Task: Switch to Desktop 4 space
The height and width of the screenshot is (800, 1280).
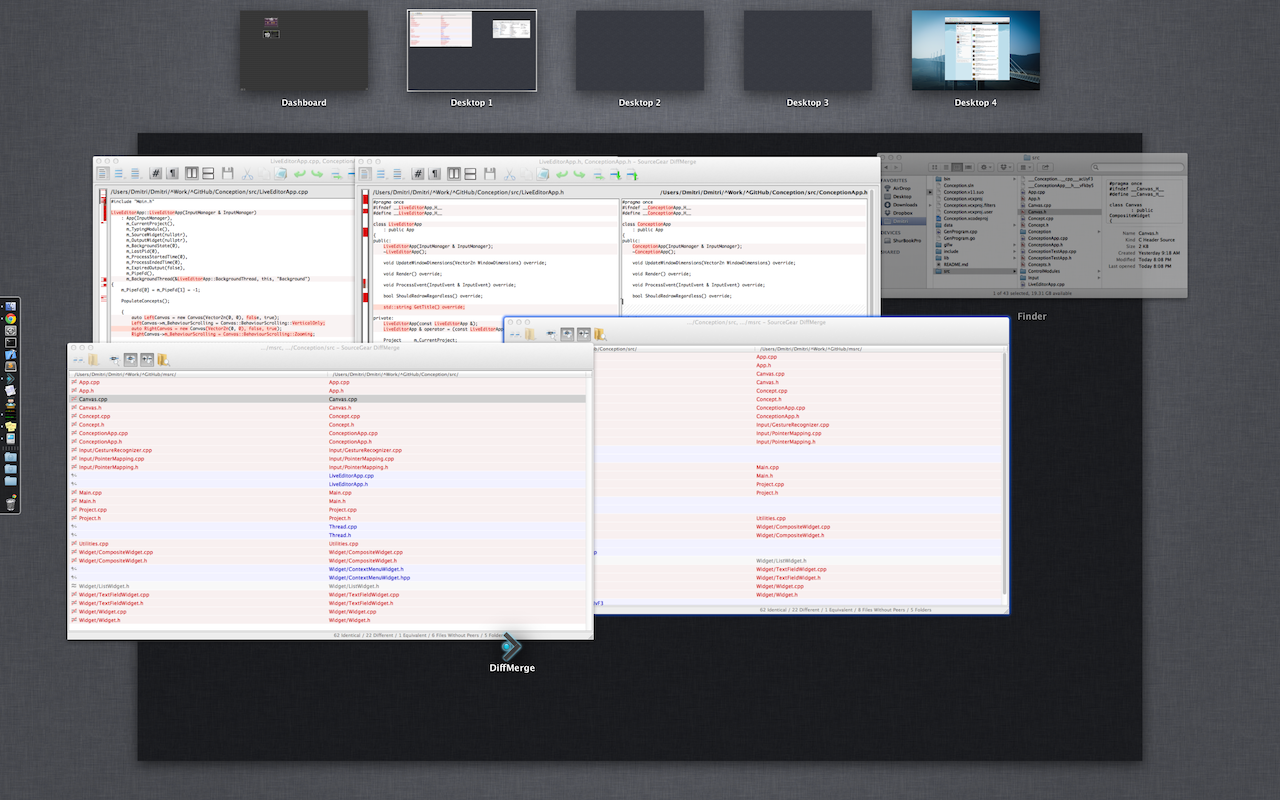Action: (x=975, y=51)
